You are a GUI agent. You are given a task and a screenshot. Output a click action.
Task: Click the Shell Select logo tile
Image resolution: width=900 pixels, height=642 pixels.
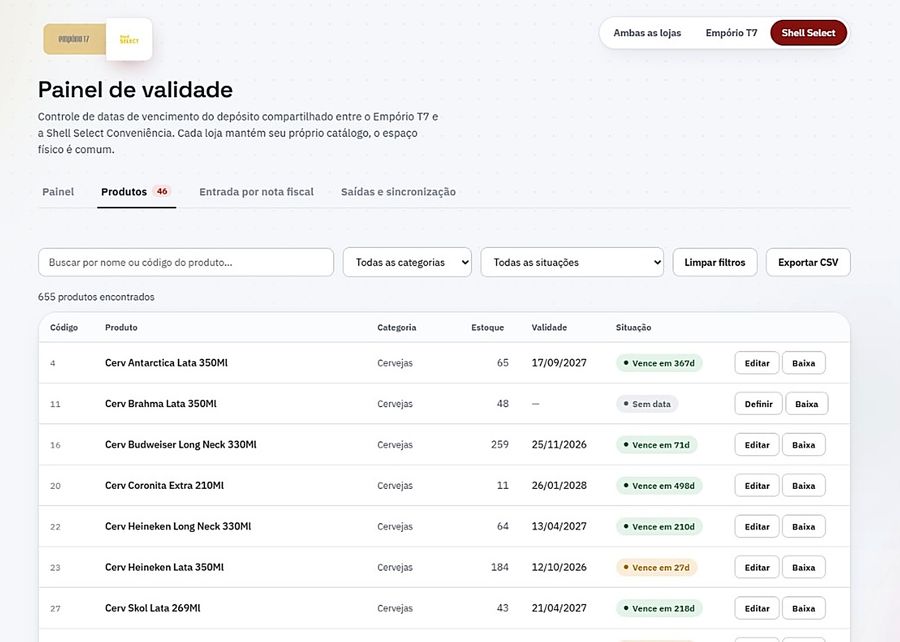pyautogui.click(x=129, y=39)
